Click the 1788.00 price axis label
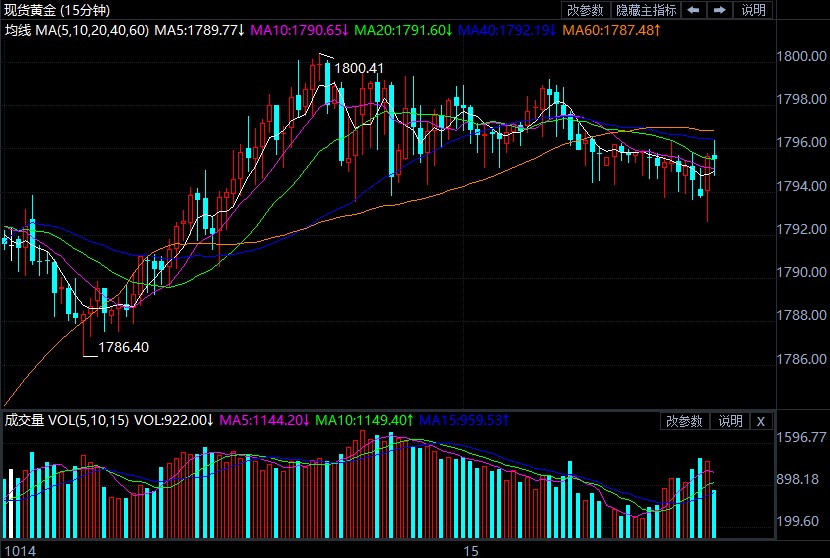 (801, 316)
